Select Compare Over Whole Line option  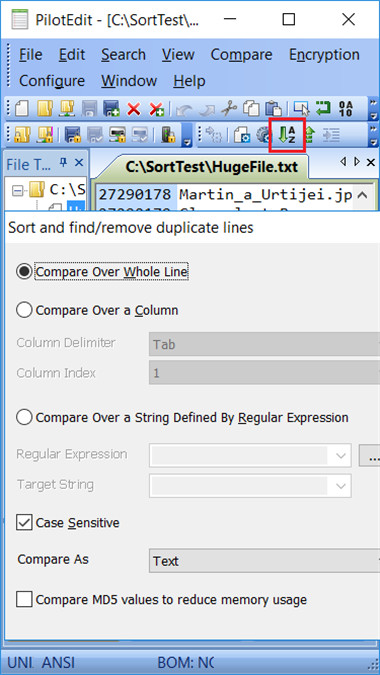coord(102,272)
